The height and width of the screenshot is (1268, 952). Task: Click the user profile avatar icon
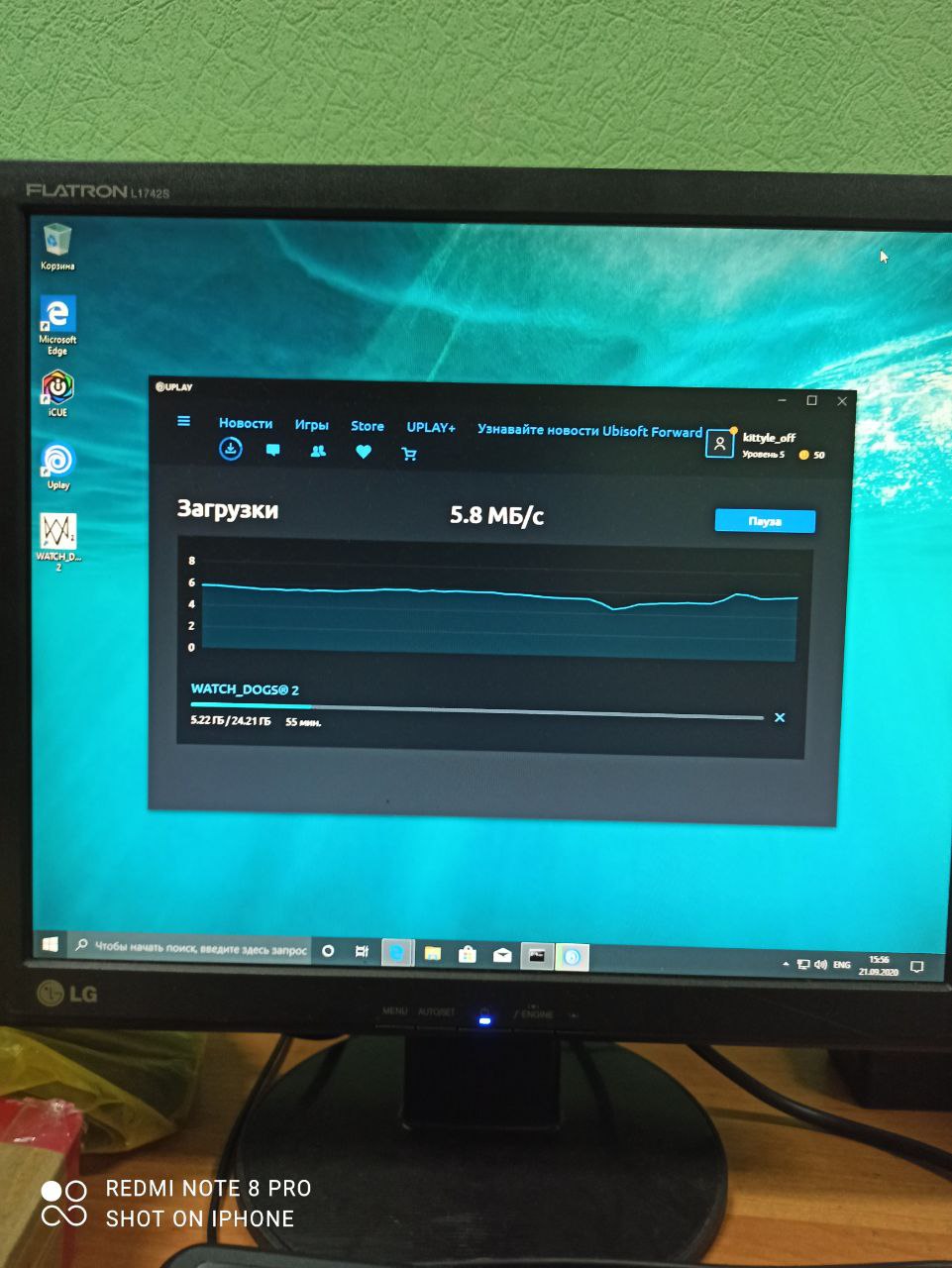719,445
